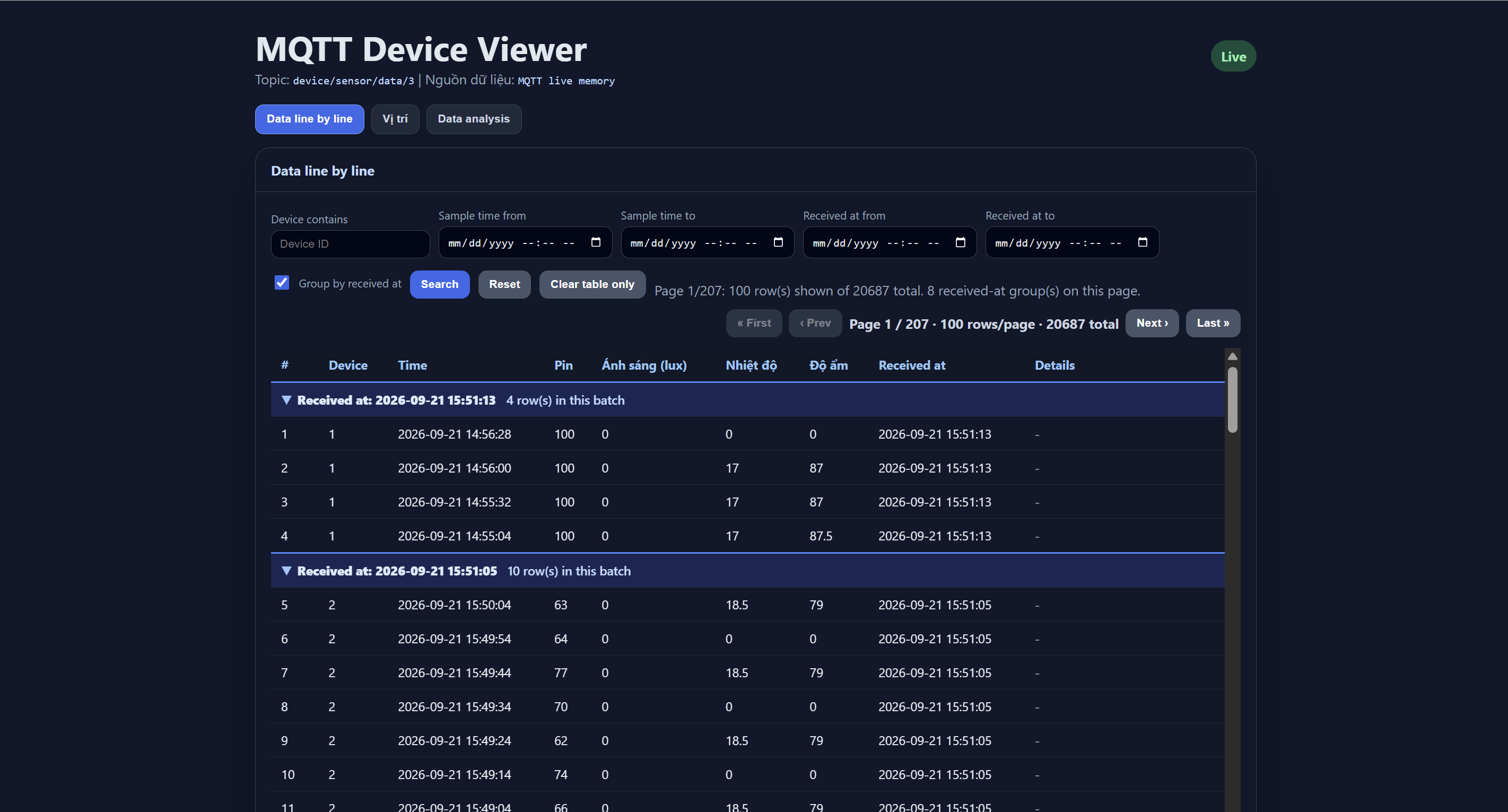The height and width of the screenshot is (812, 1508).
Task: Jump to the Last page
Action: pos(1213,323)
